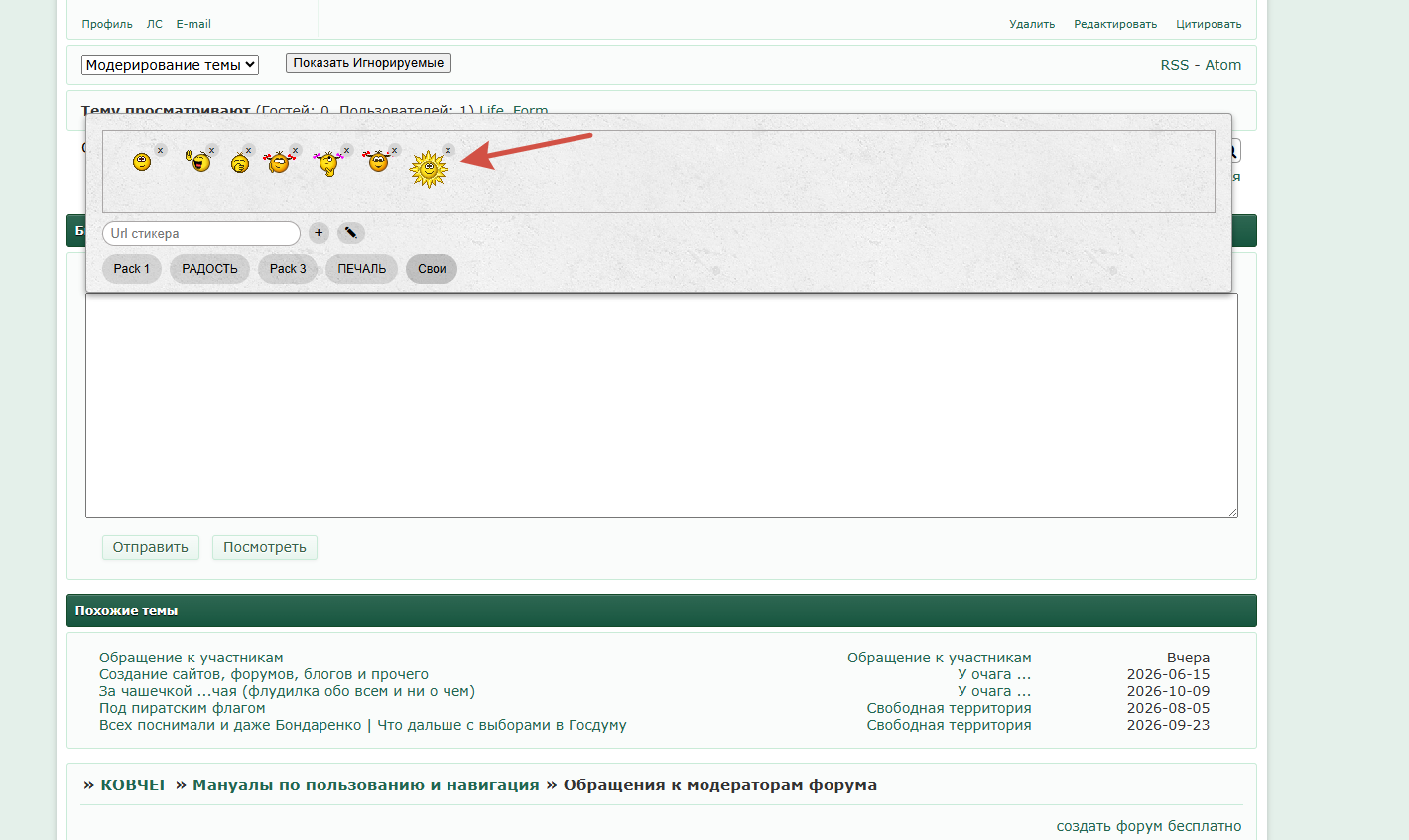Click the Редактировать post link
This screenshot has width=1409, height=840.
click(x=1115, y=24)
